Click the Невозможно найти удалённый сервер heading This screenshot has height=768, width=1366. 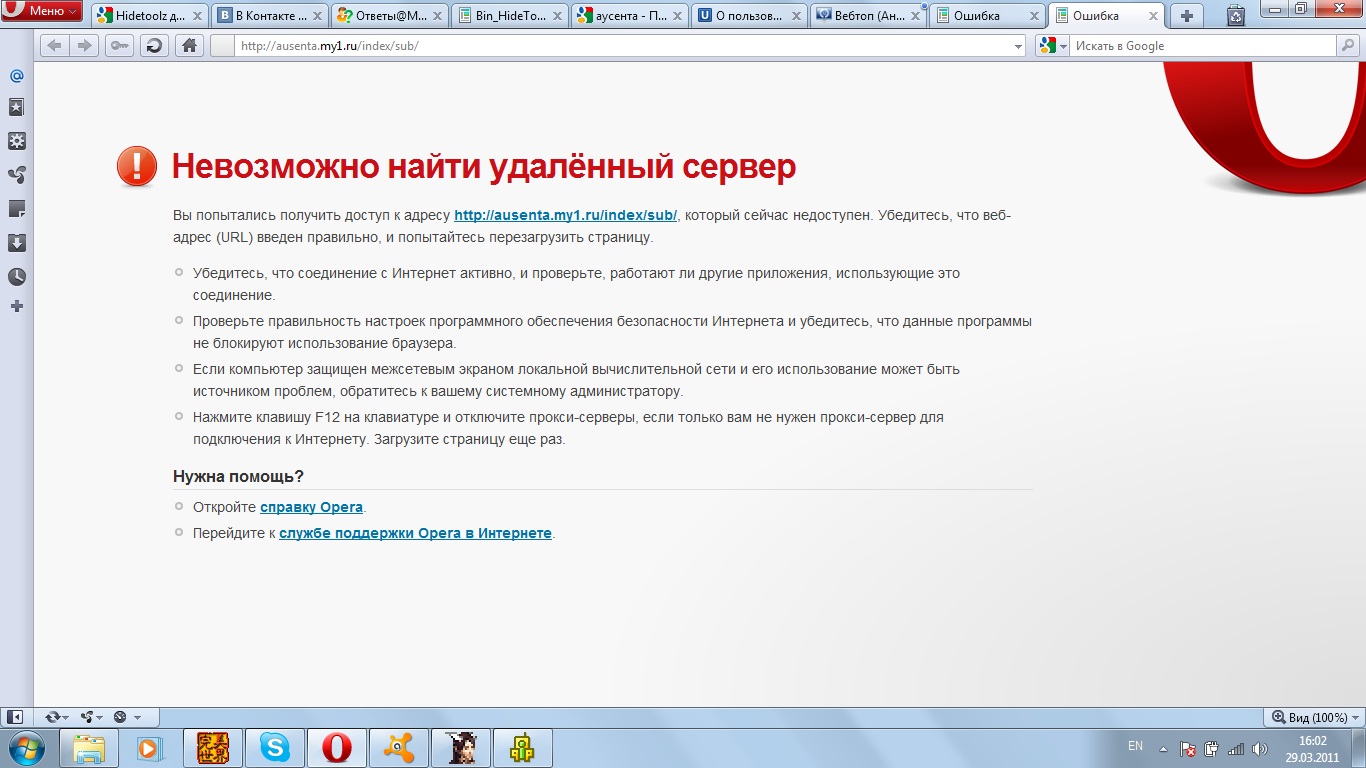[484, 167]
